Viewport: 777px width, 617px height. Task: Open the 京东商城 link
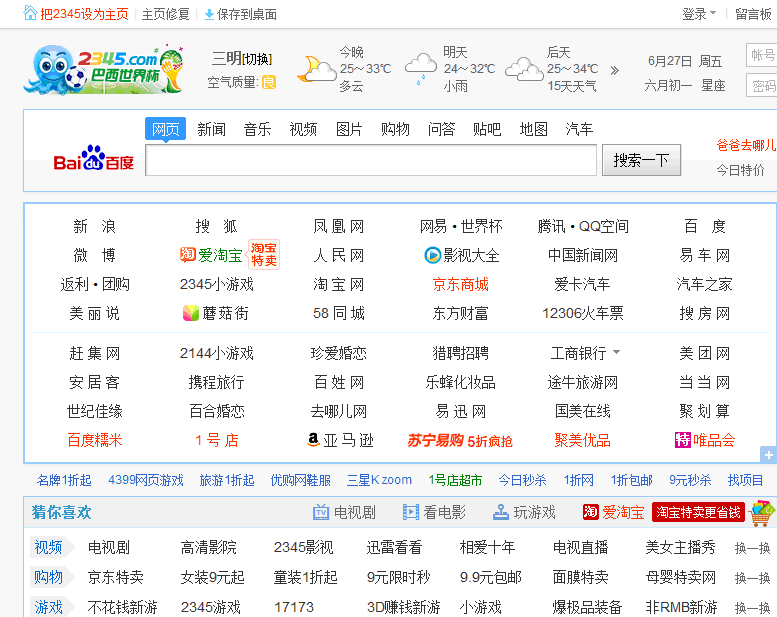(x=461, y=284)
